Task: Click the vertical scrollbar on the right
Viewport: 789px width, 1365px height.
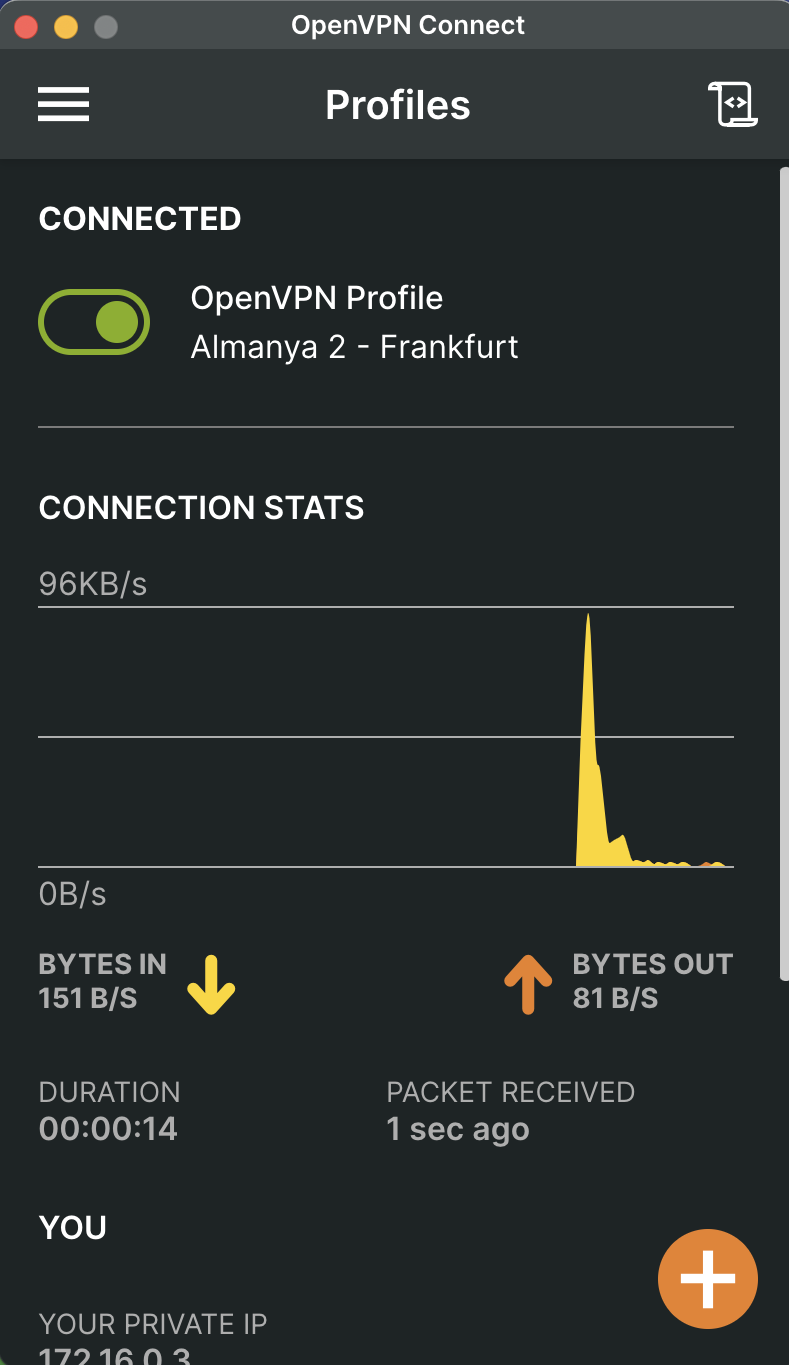Action: [x=782, y=570]
